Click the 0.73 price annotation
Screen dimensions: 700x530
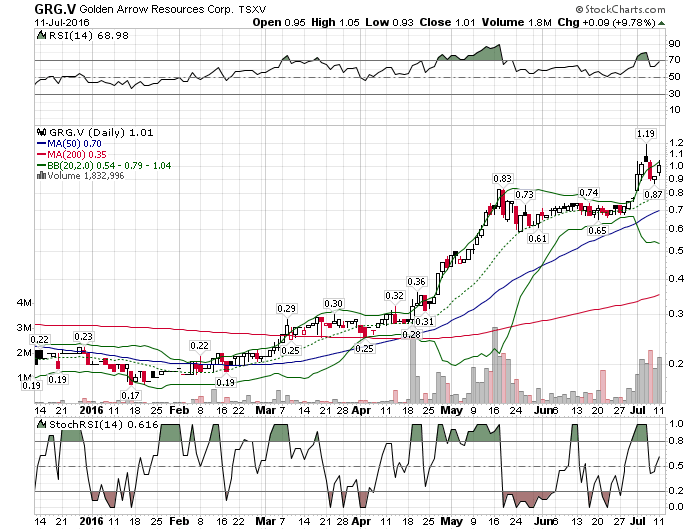[x=525, y=195]
